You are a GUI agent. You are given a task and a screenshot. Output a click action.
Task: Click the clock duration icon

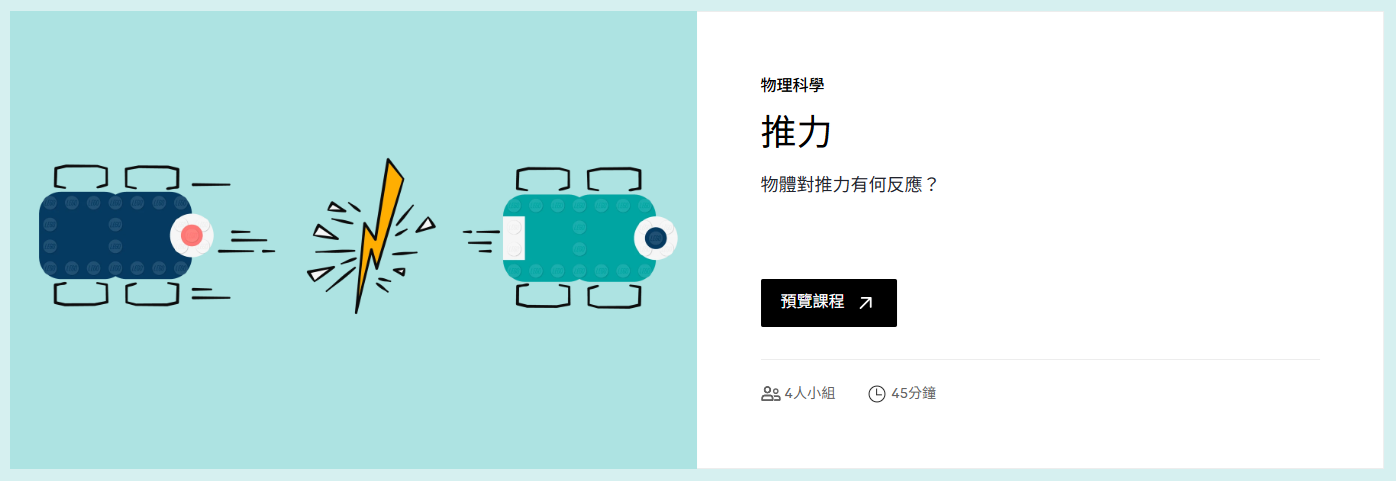click(877, 394)
